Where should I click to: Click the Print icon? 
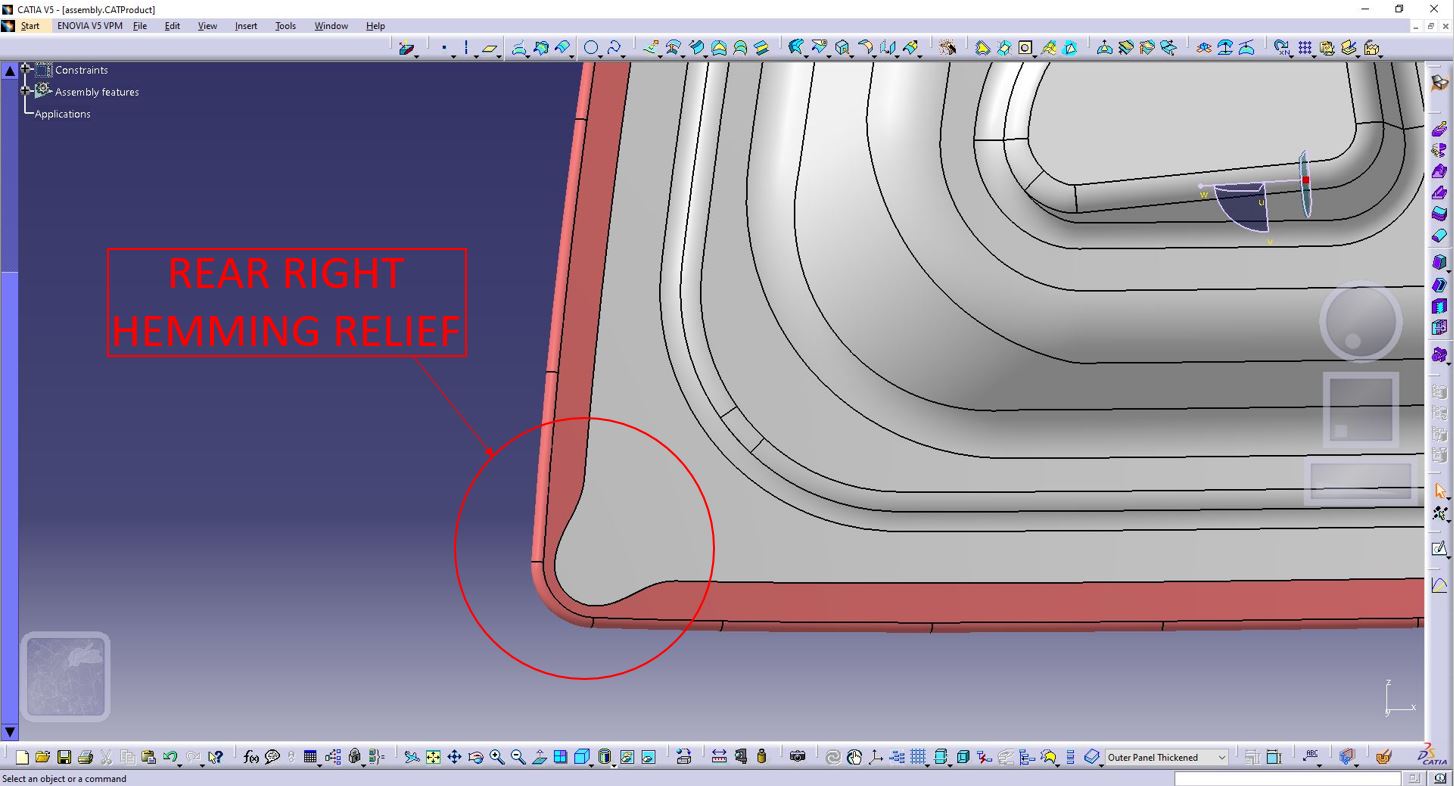click(85, 758)
